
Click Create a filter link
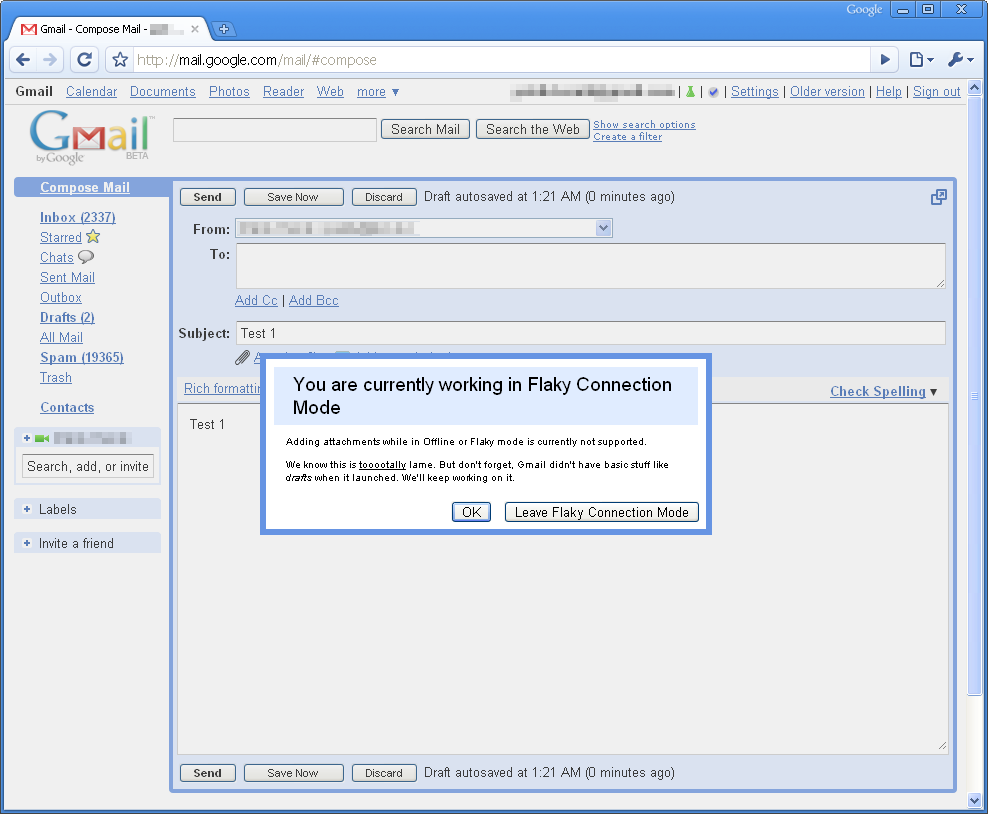628,137
